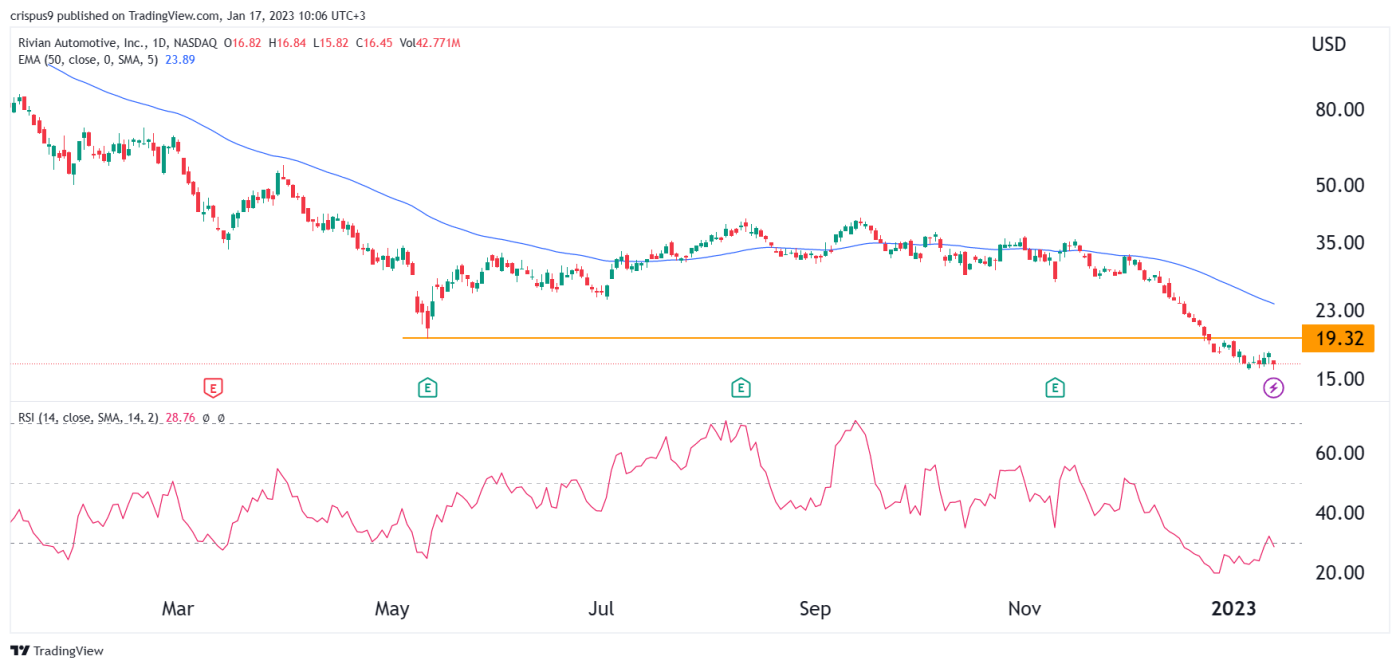Viewport: 1400px width, 668px height.
Task: Click the open price O16.82
Action: [243, 43]
